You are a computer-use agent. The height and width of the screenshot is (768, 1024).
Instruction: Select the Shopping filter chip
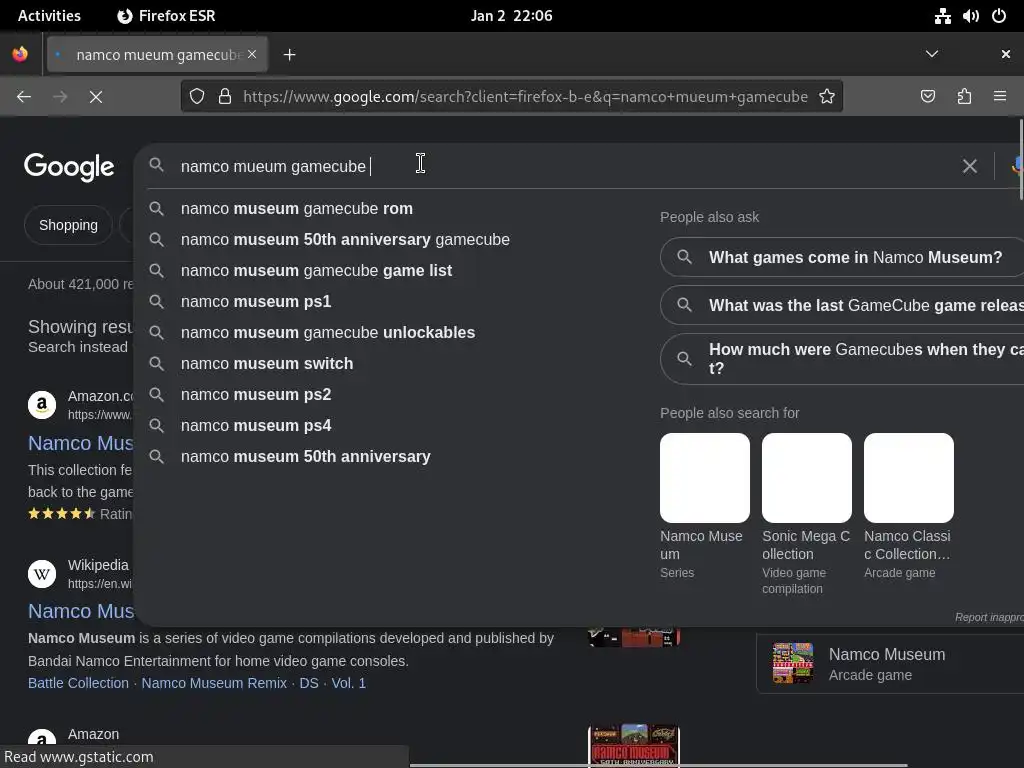[x=68, y=225]
